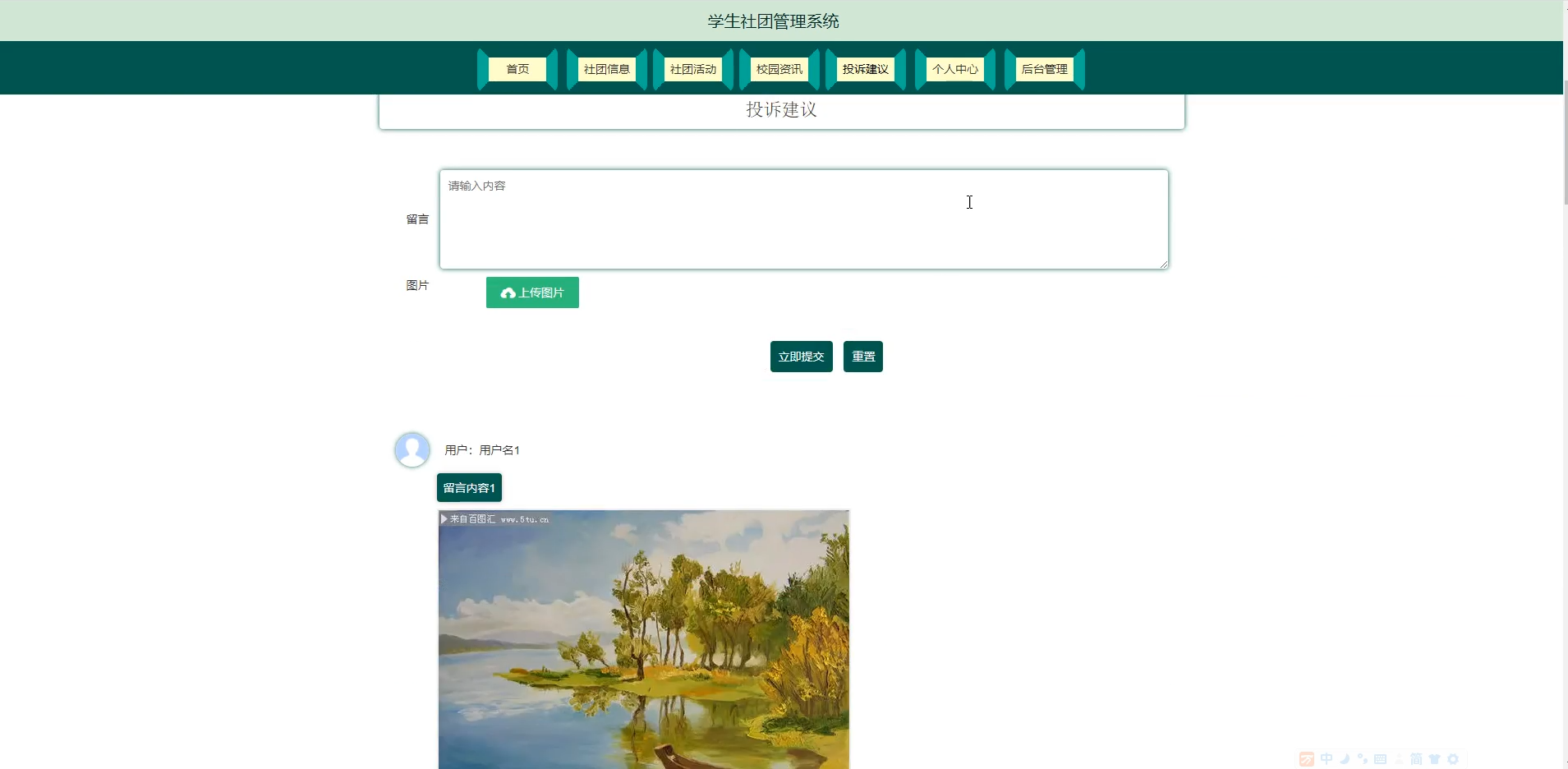The image size is (1568, 769).
Task: Click the 重置 reset button
Action: click(862, 357)
